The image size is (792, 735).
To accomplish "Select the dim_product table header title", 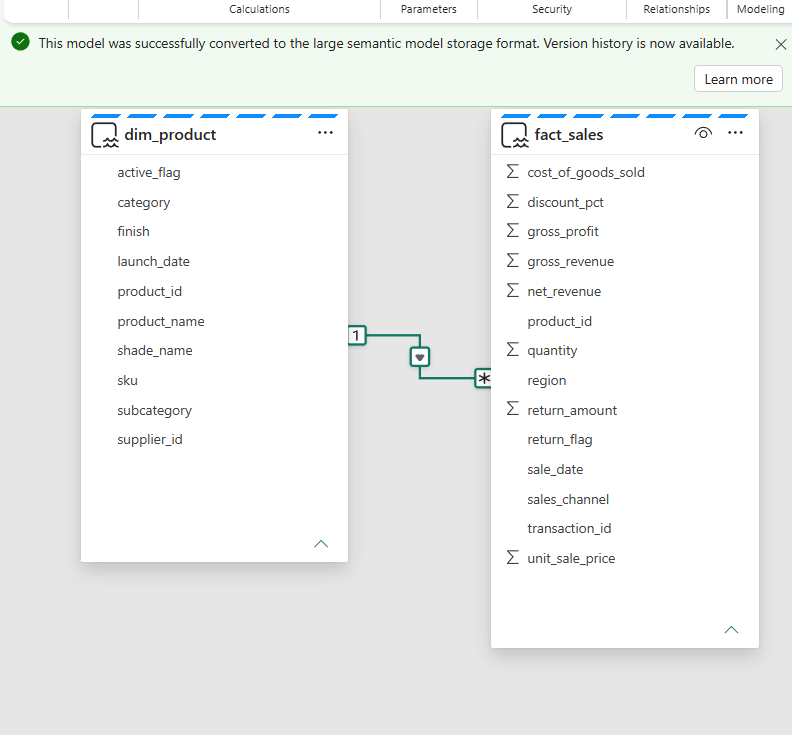I will tap(170, 135).
